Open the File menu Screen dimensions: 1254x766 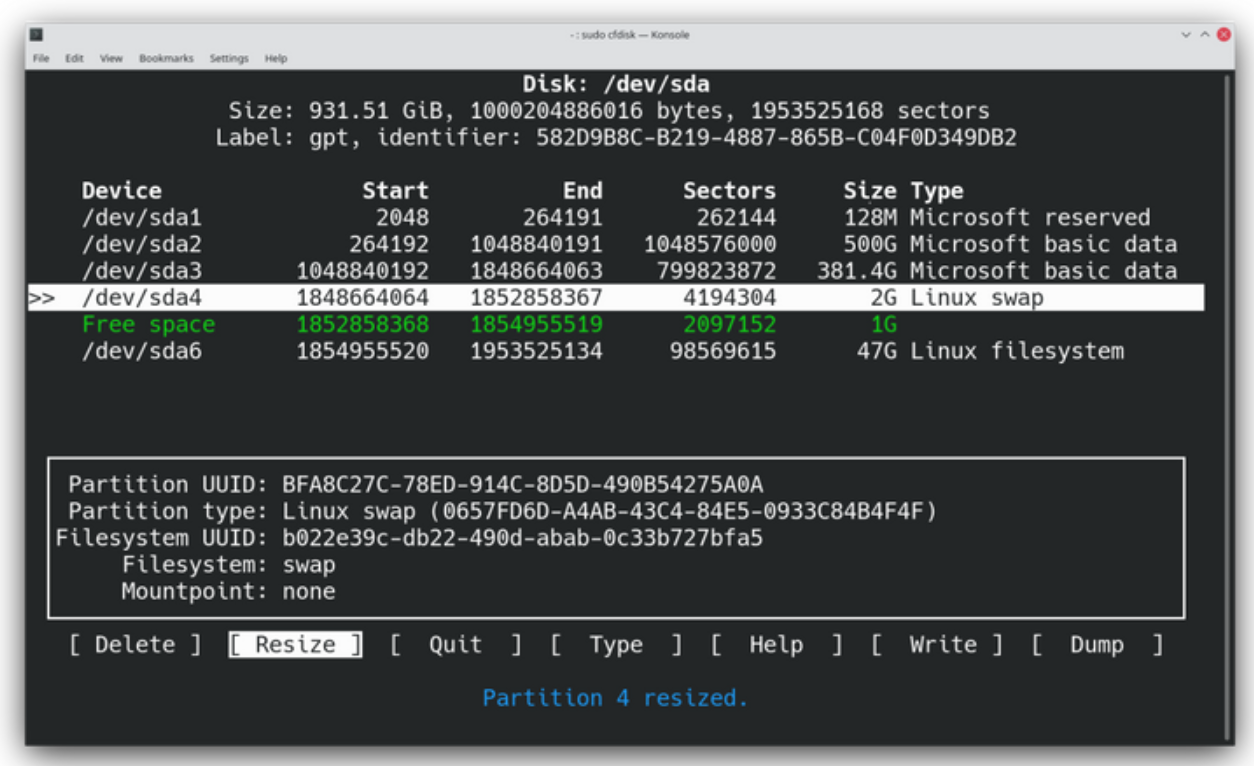[x=41, y=59]
